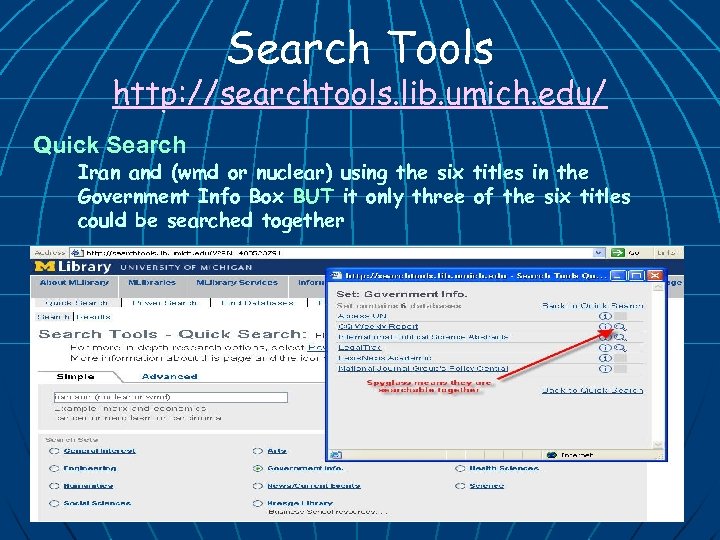Click the green Go arrow button
The width and height of the screenshot is (720, 540).
coord(618,253)
